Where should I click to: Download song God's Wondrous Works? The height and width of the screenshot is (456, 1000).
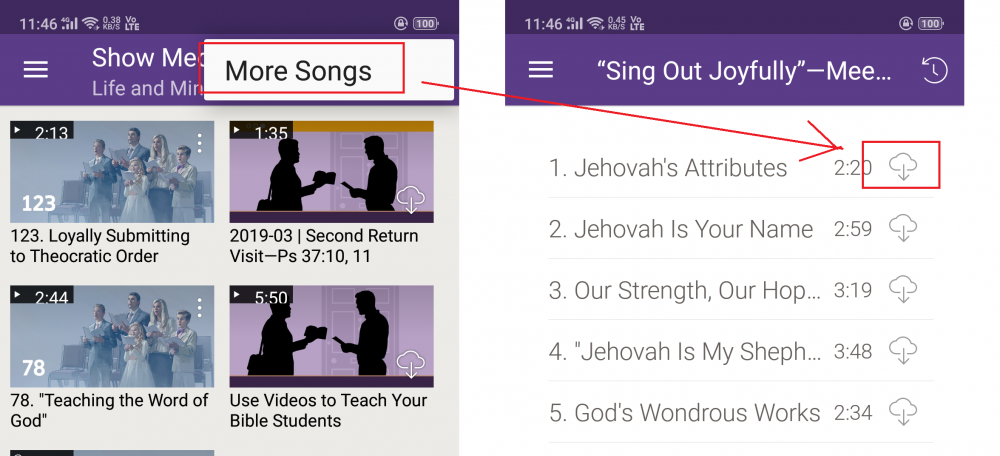pos(902,412)
